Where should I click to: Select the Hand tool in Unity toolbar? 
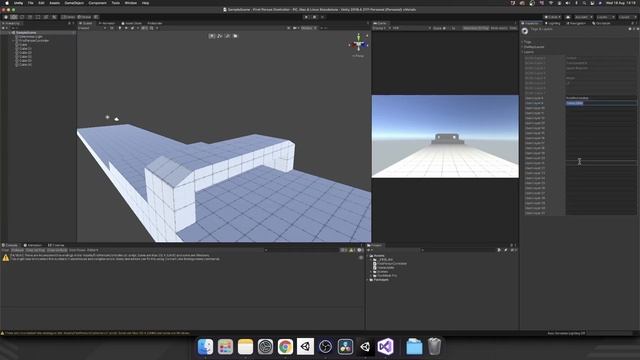click(x=6, y=17)
